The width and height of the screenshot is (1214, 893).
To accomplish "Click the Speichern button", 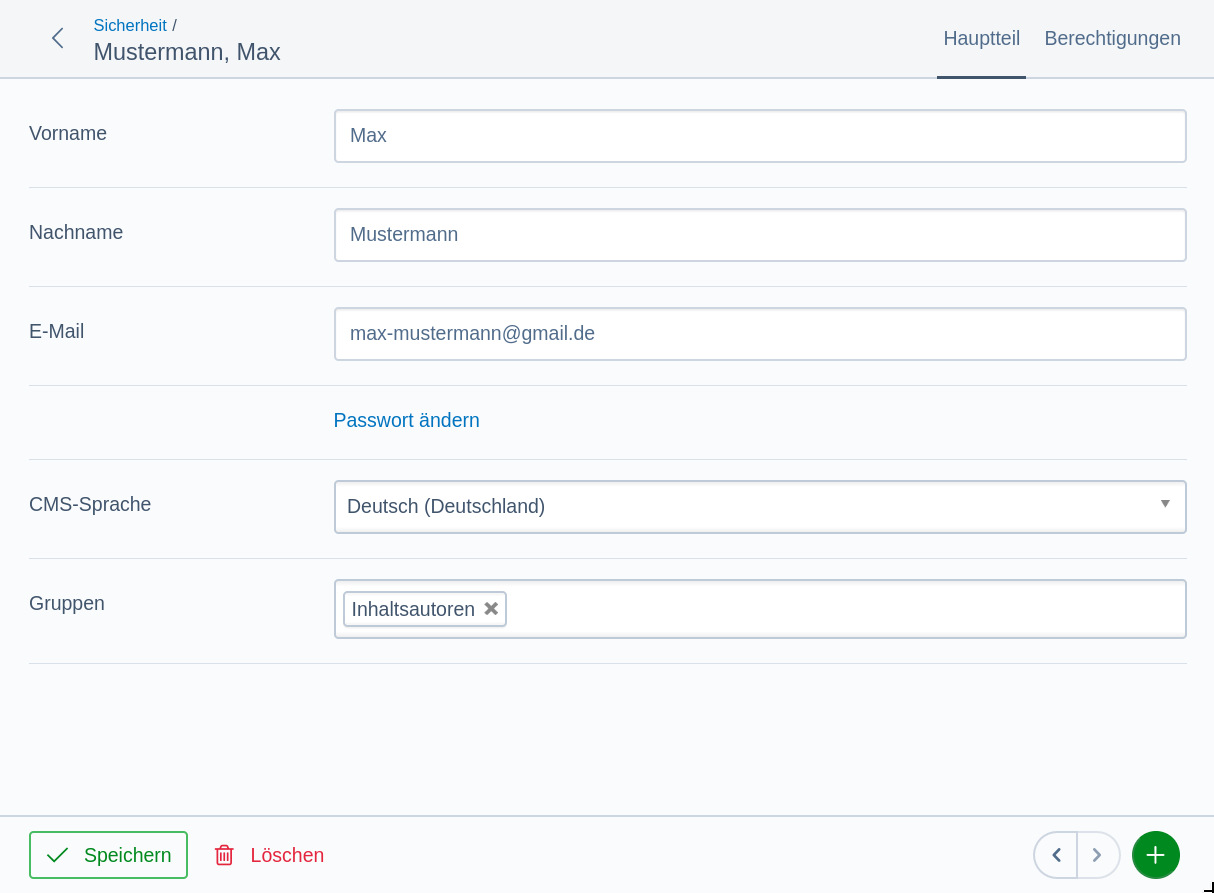I will coord(108,855).
